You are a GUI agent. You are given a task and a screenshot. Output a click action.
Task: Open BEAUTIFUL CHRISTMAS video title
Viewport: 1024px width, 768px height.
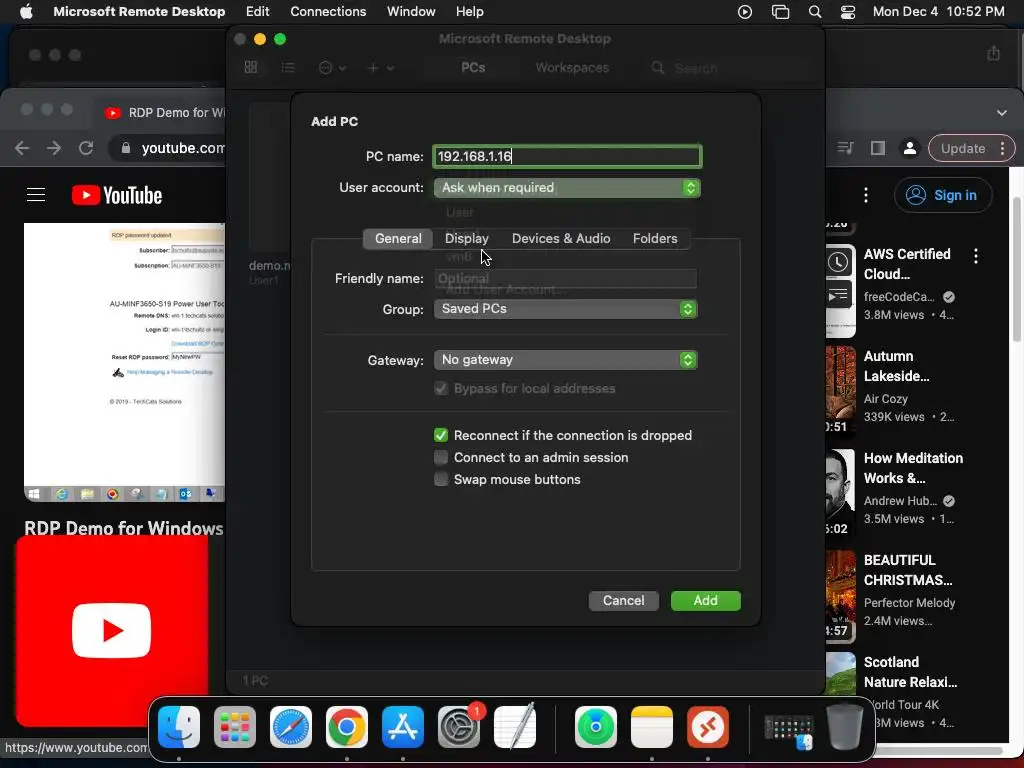pyautogui.click(x=908, y=570)
